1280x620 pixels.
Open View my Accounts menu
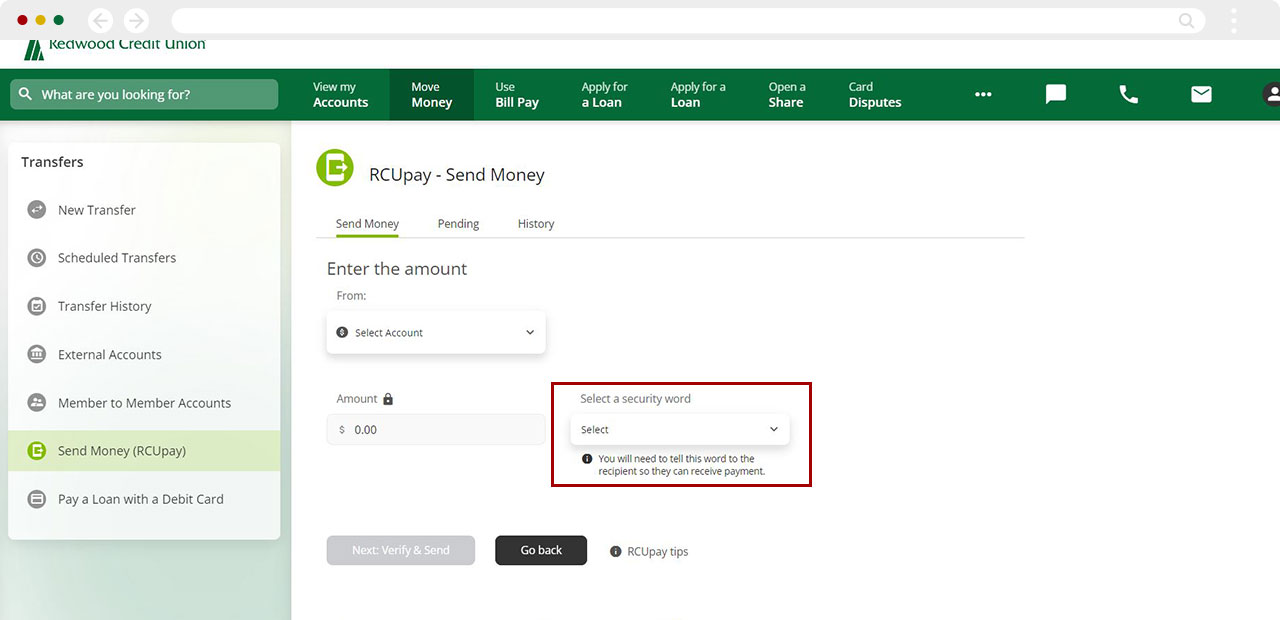pos(340,95)
